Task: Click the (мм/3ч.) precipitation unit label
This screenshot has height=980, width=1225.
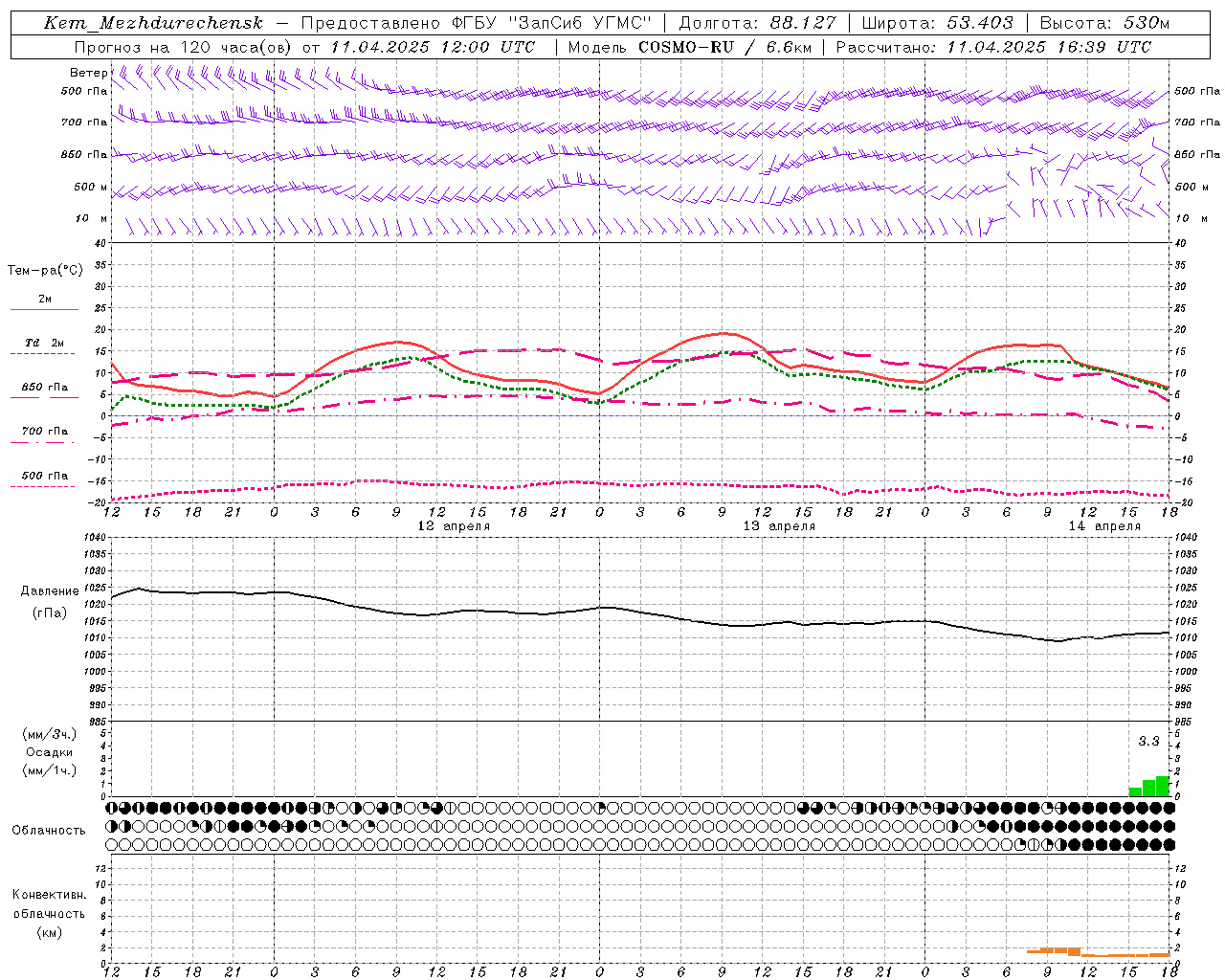Action: [x=50, y=734]
